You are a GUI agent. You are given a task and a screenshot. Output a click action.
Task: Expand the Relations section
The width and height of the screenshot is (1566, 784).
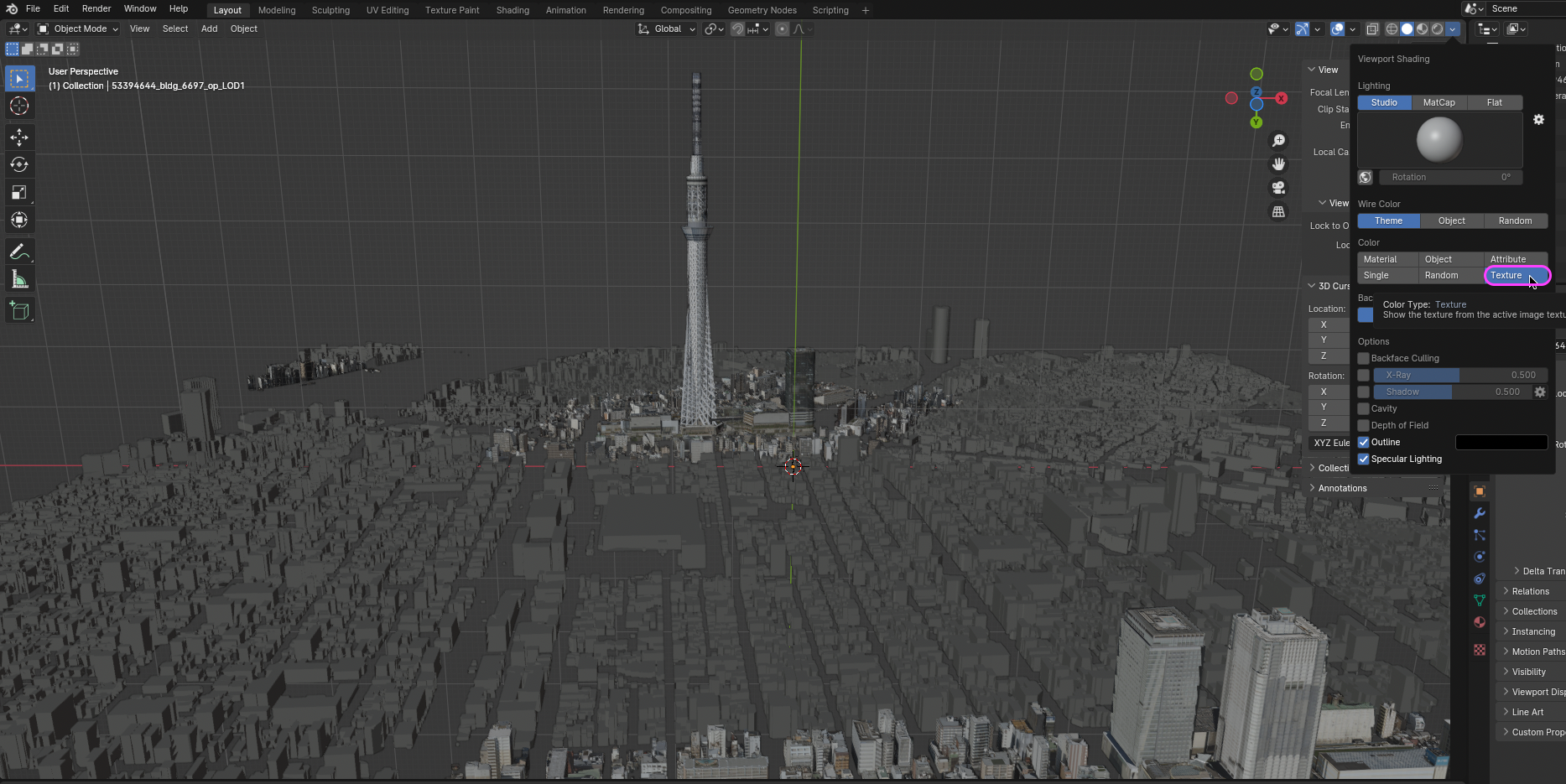tap(1530, 591)
